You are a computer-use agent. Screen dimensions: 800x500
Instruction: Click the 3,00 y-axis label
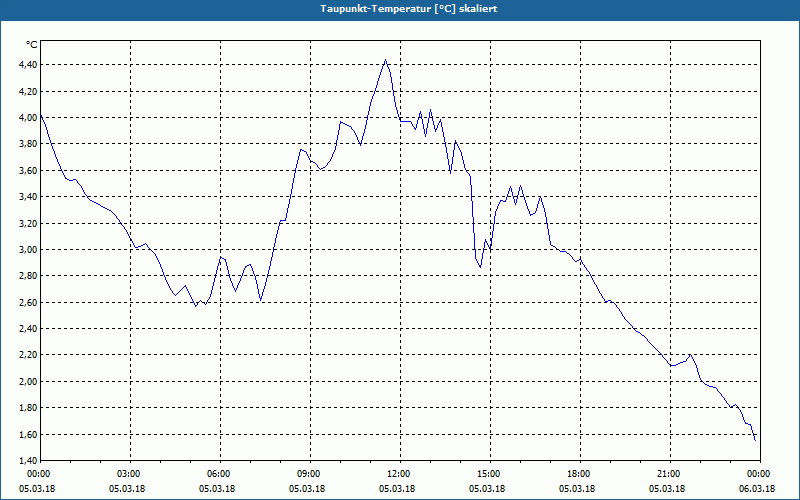28,249
